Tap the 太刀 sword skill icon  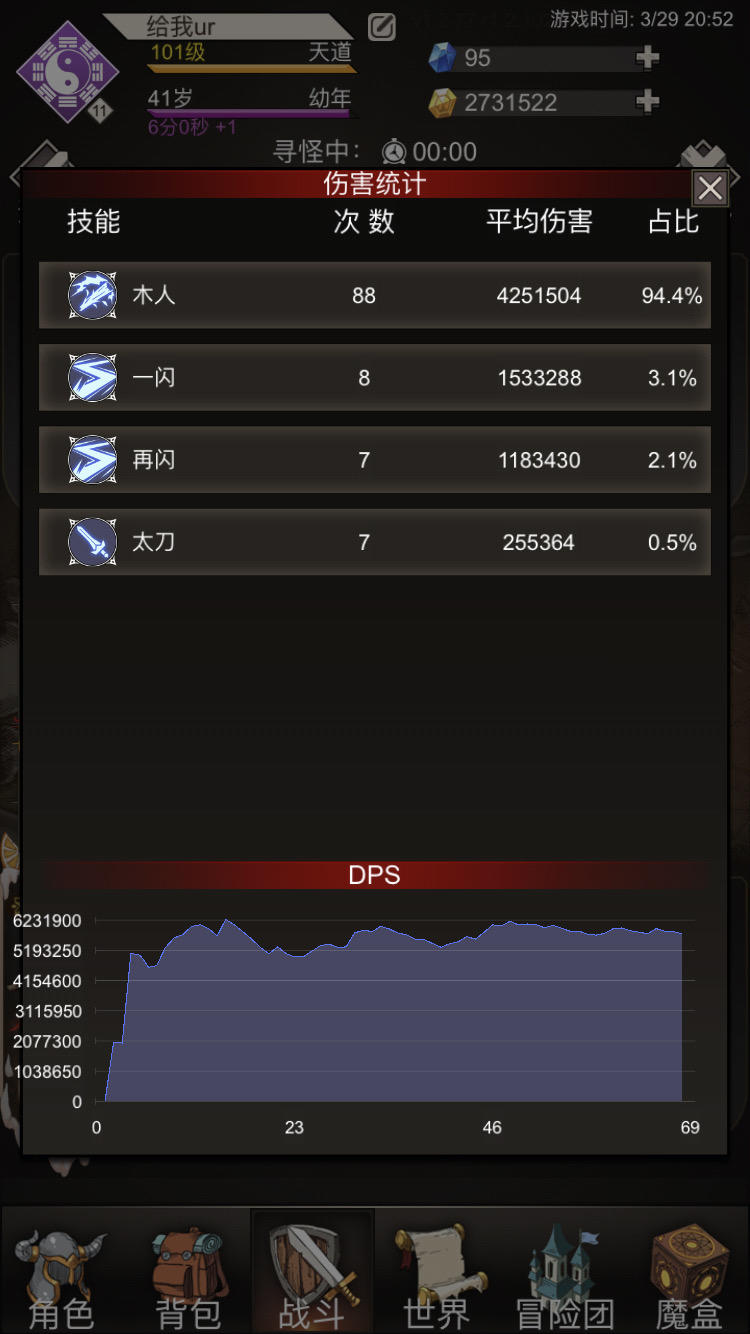92,541
